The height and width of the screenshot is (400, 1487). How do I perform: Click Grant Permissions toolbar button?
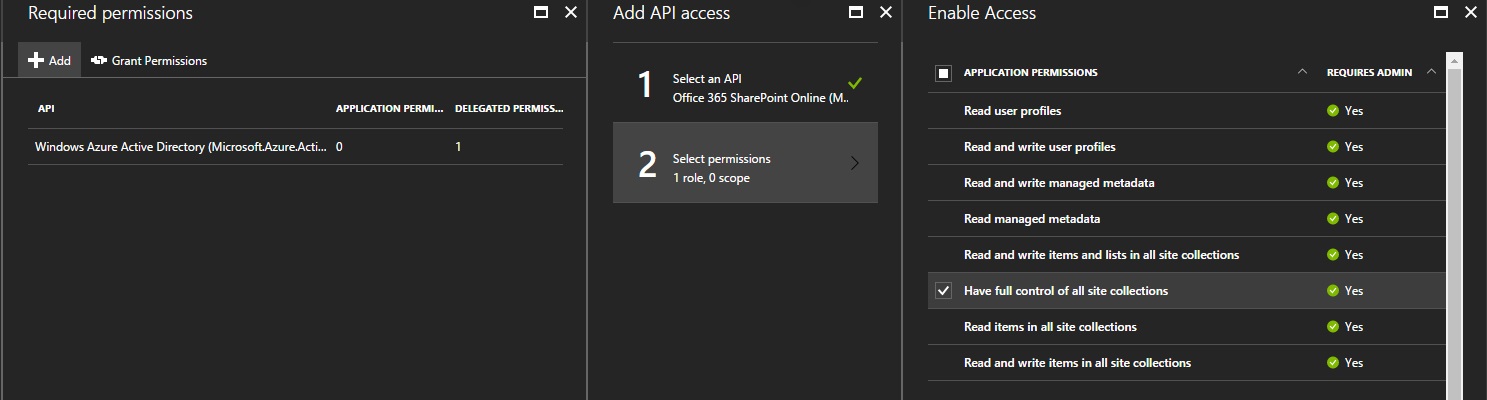[x=149, y=60]
